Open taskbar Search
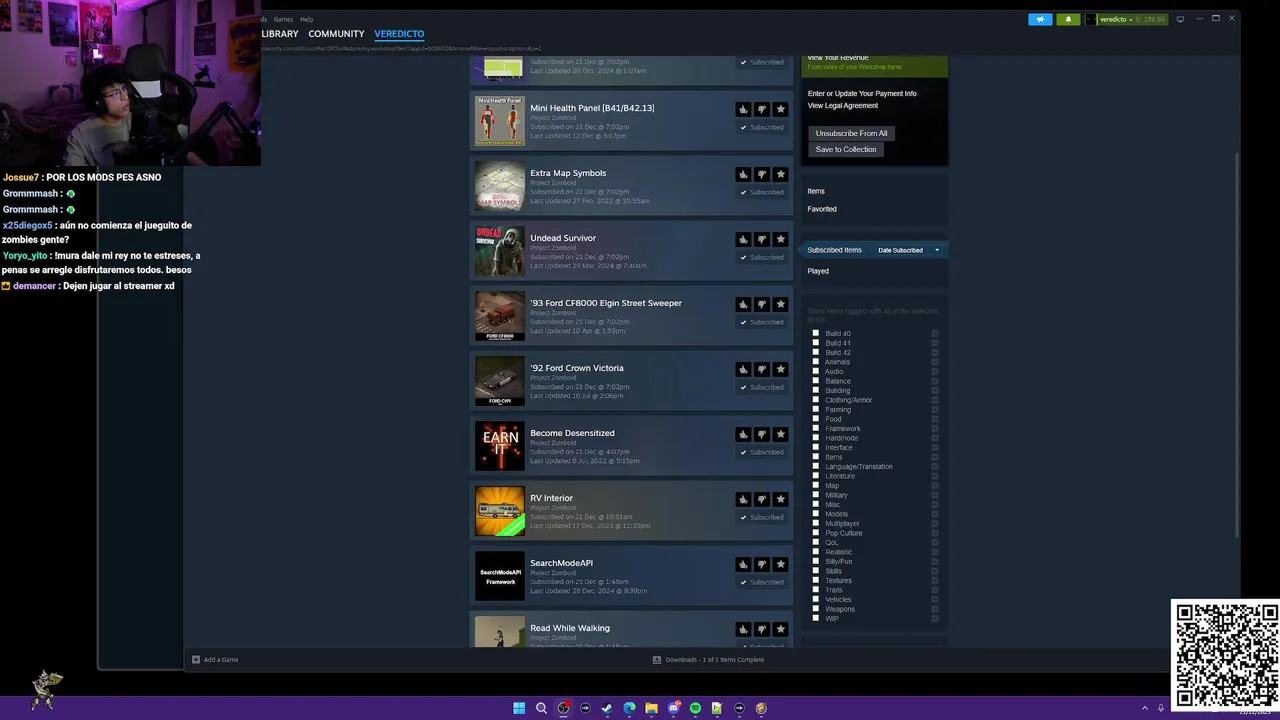 (x=541, y=708)
